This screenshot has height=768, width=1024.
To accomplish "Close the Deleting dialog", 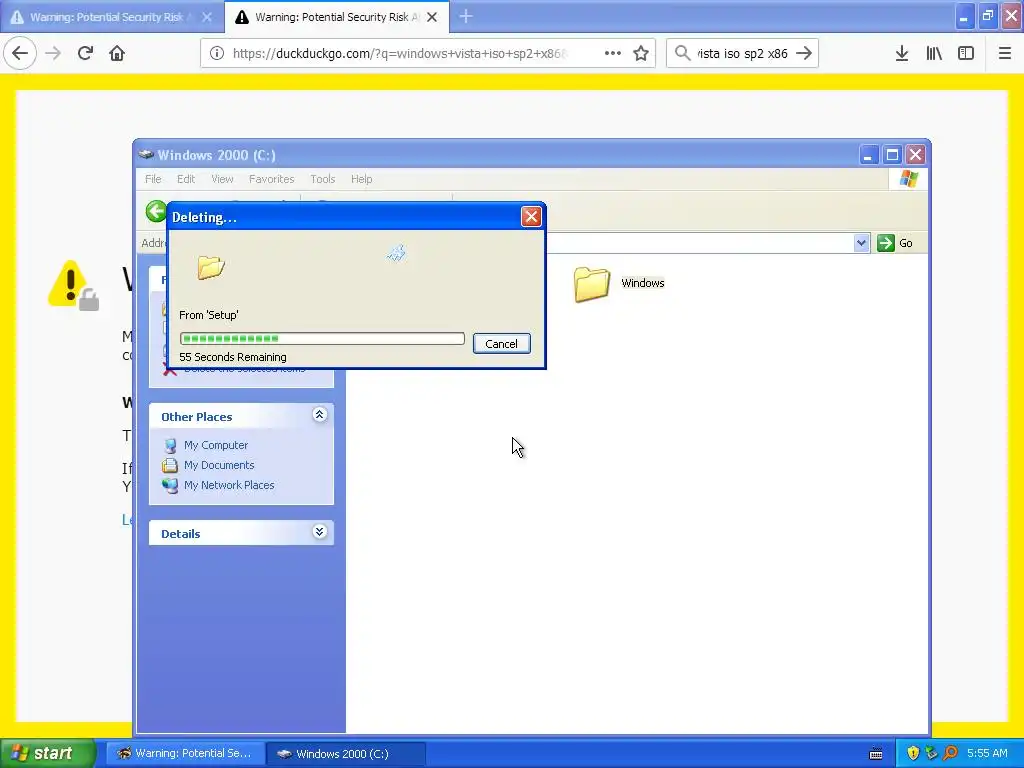I will (531, 217).
